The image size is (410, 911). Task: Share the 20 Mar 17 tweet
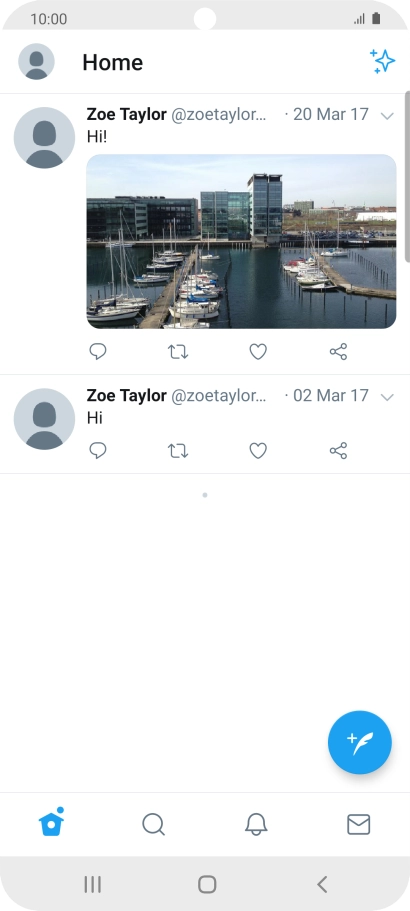tap(338, 352)
